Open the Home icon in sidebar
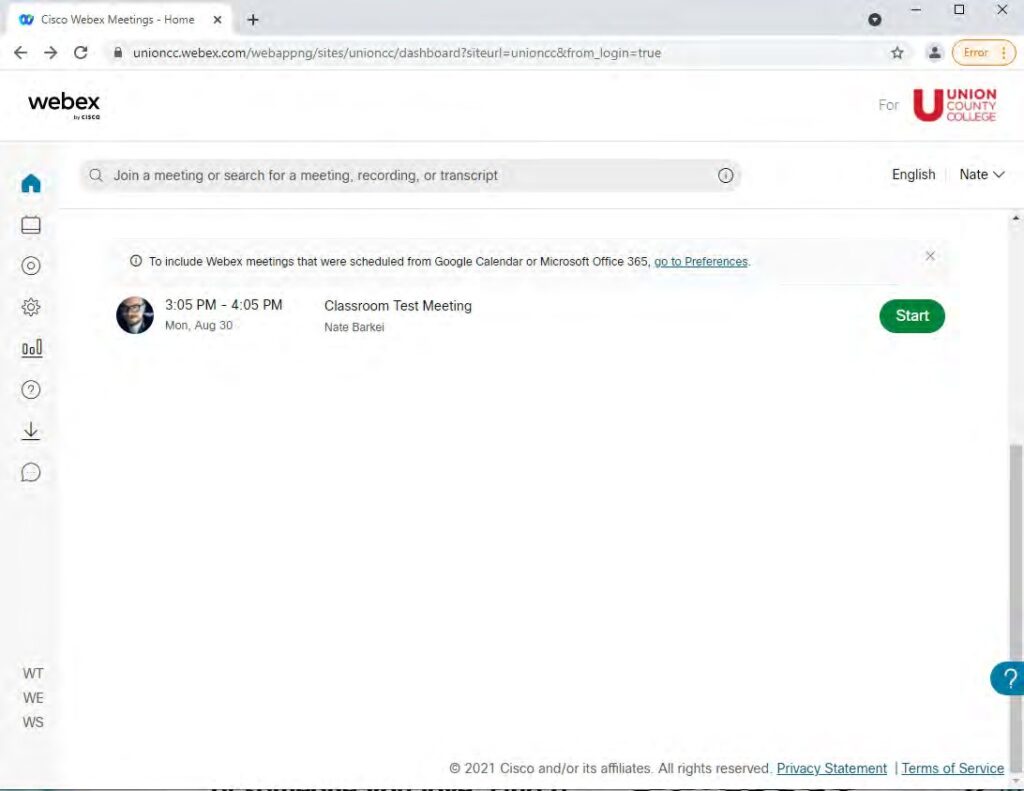The width and height of the screenshot is (1024, 791). (x=31, y=184)
